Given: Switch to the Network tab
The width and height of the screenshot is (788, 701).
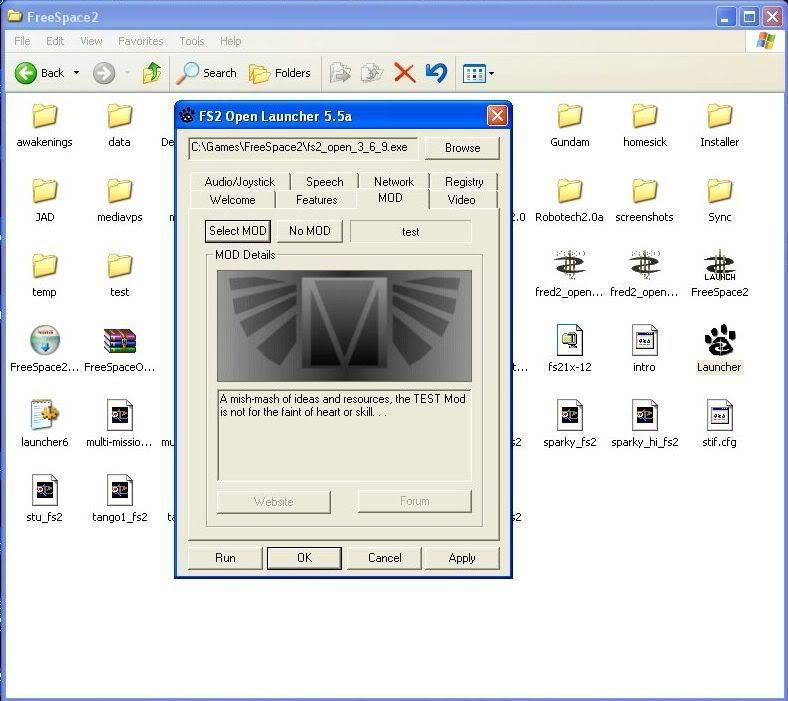Looking at the screenshot, I should pos(393,181).
